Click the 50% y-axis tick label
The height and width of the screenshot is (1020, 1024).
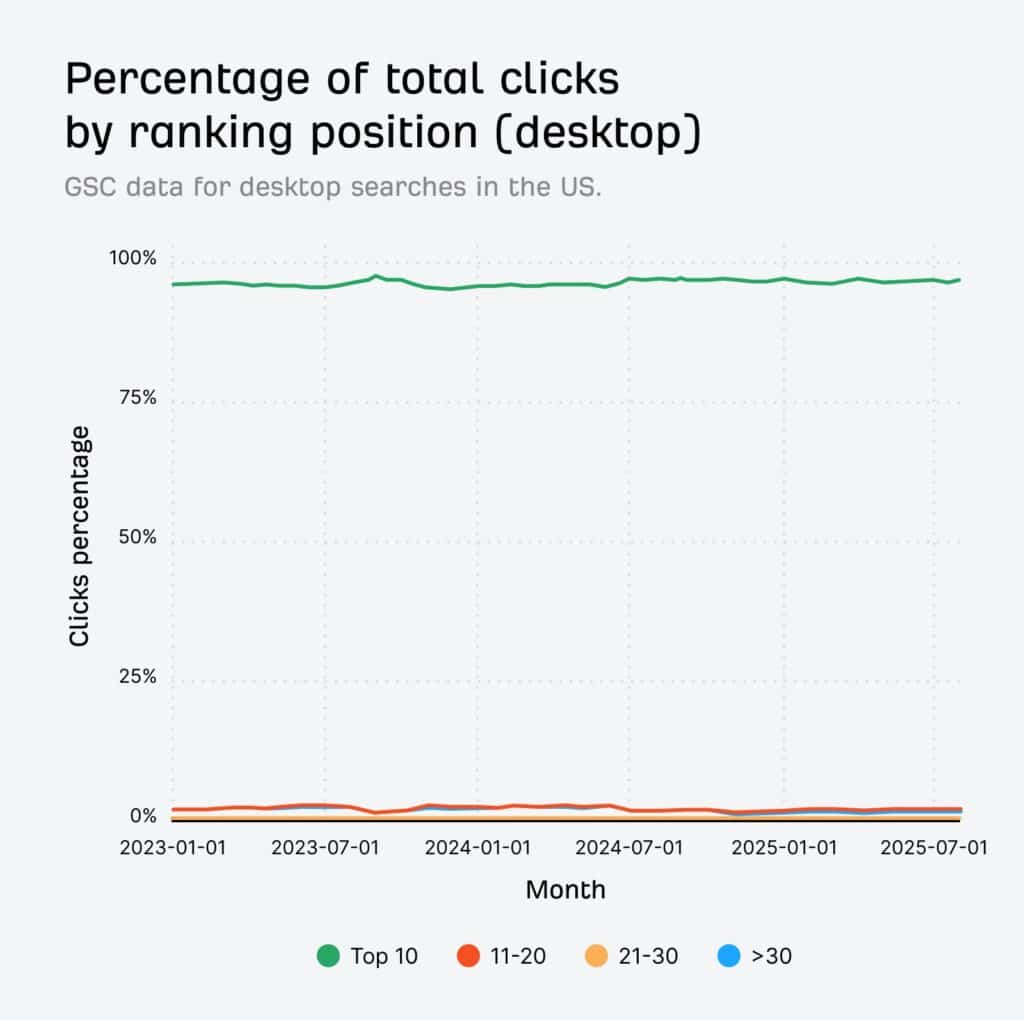[x=138, y=537]
